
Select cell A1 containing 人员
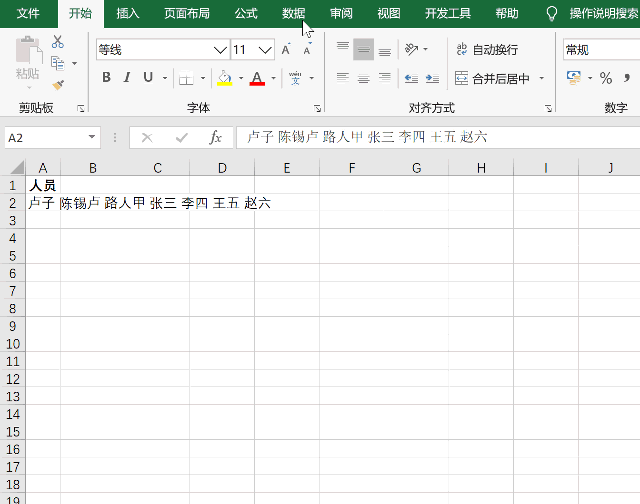coord(43,185)
